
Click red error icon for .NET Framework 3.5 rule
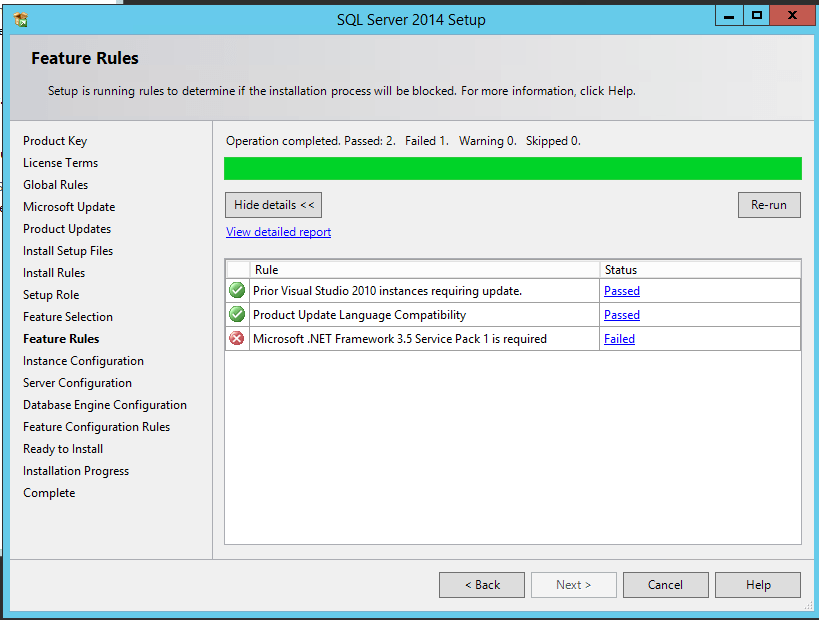[x=237, y=338]
